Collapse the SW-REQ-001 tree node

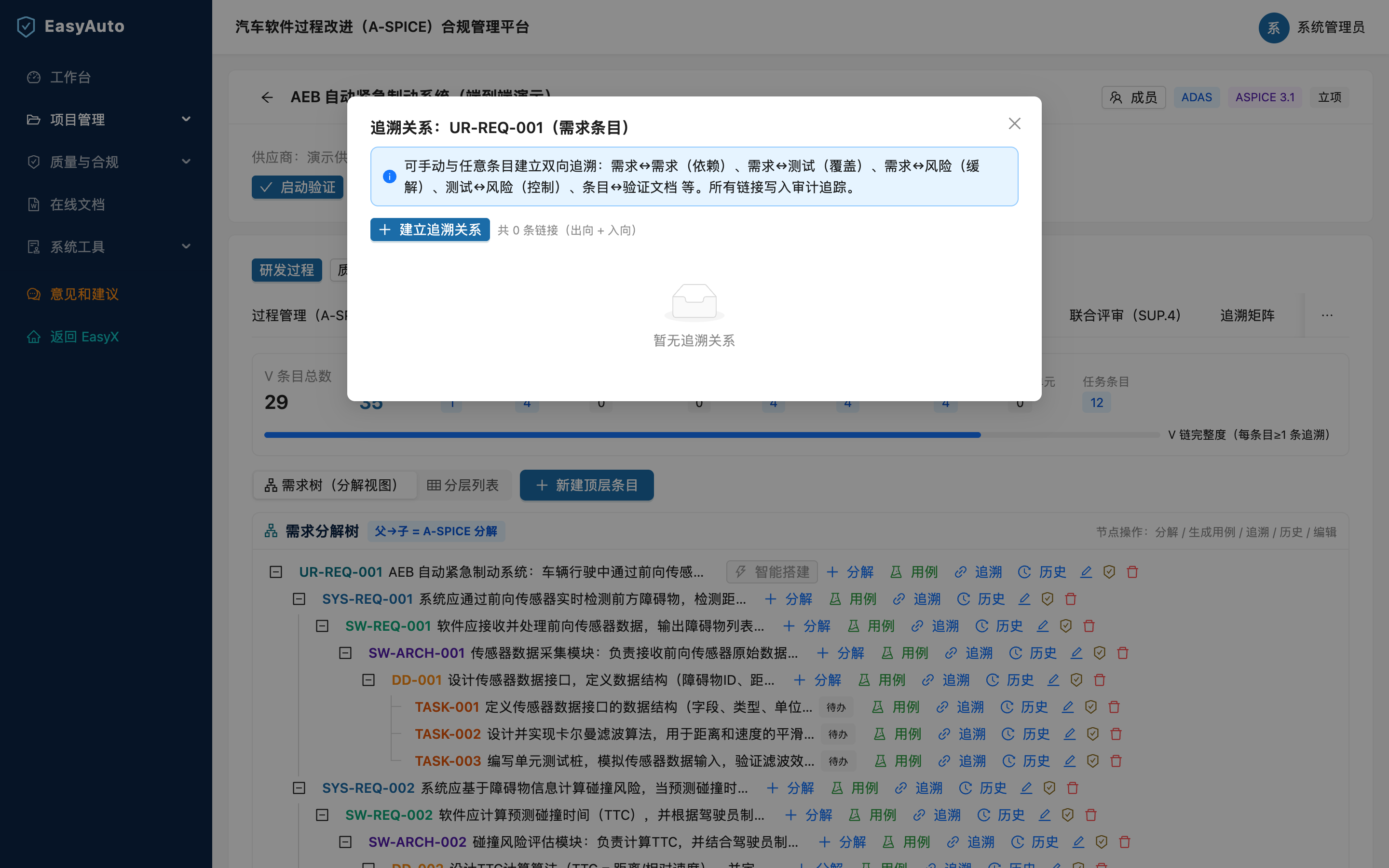(x=322, y=626)
